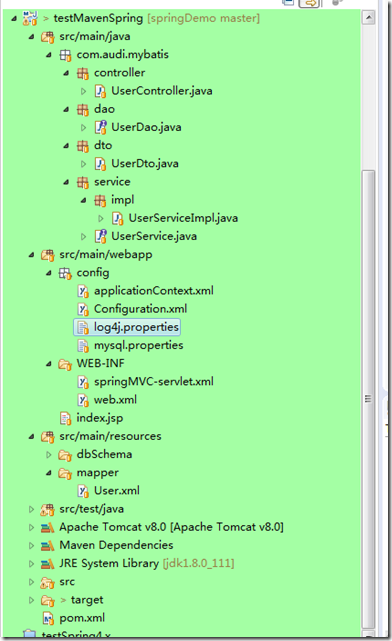Click the config package icon
The width and height of the screenshot is (392, 641).
65,273
